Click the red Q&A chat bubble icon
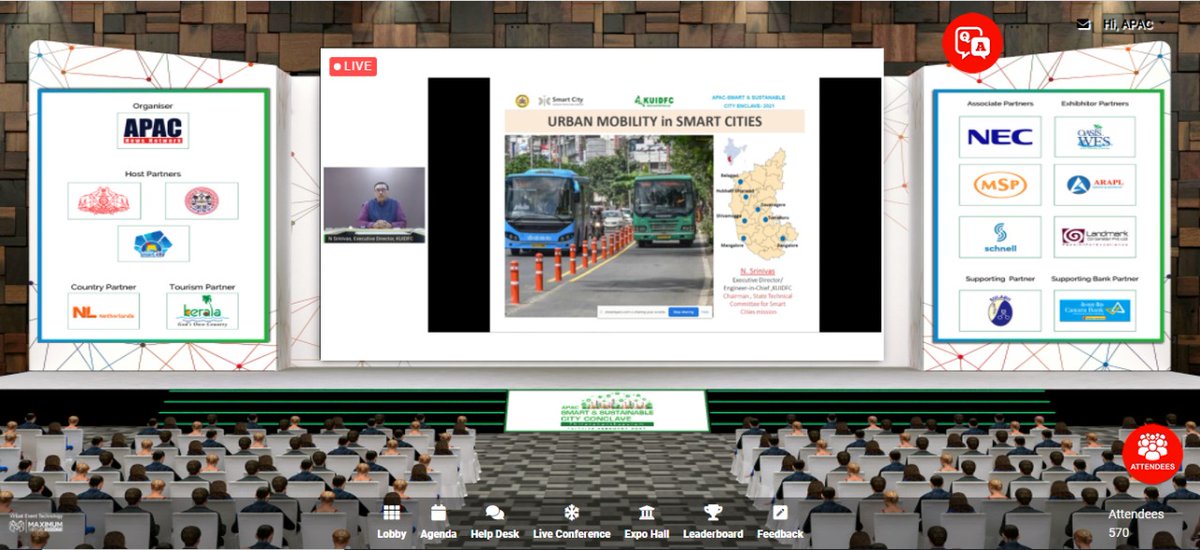Viewport: 1200px width, 550px height. pos(972,43)
